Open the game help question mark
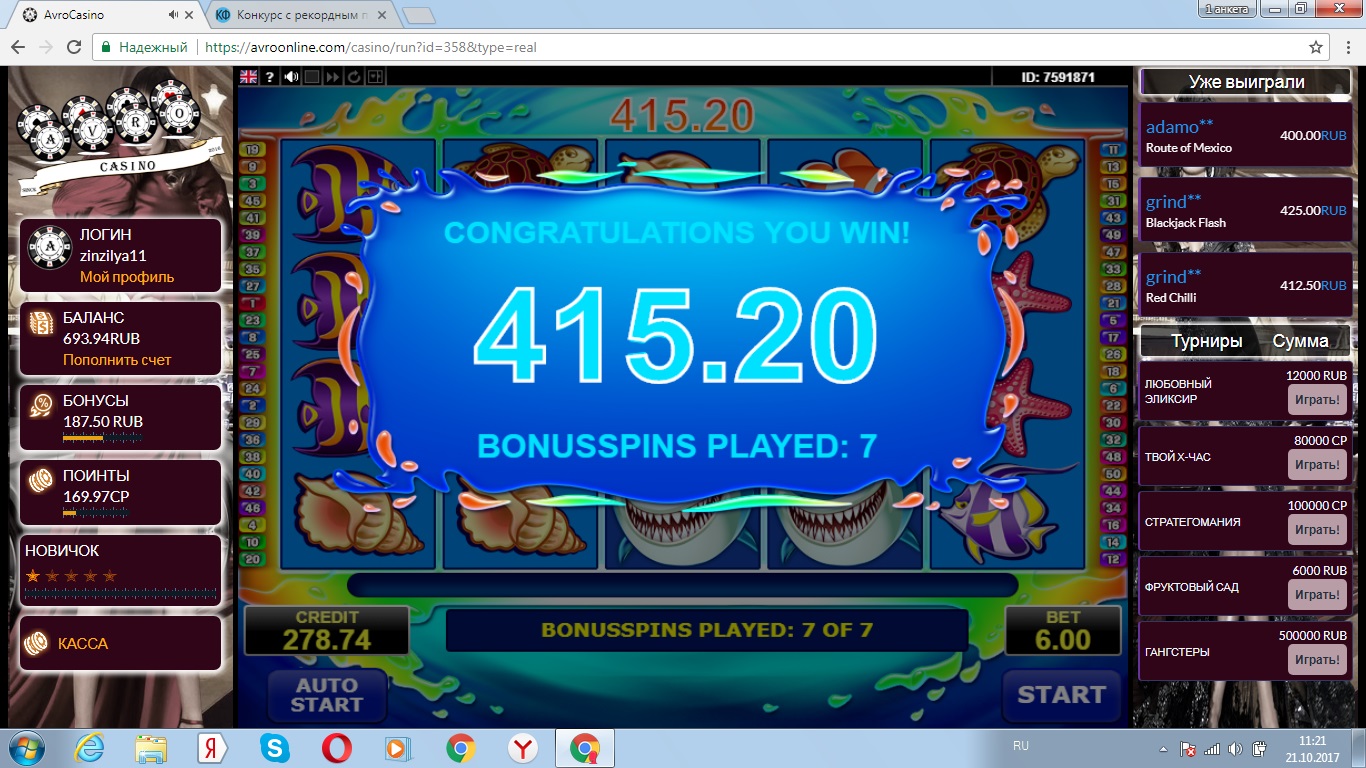This screenshot has height=768, width=1366. tap(270, 77)
